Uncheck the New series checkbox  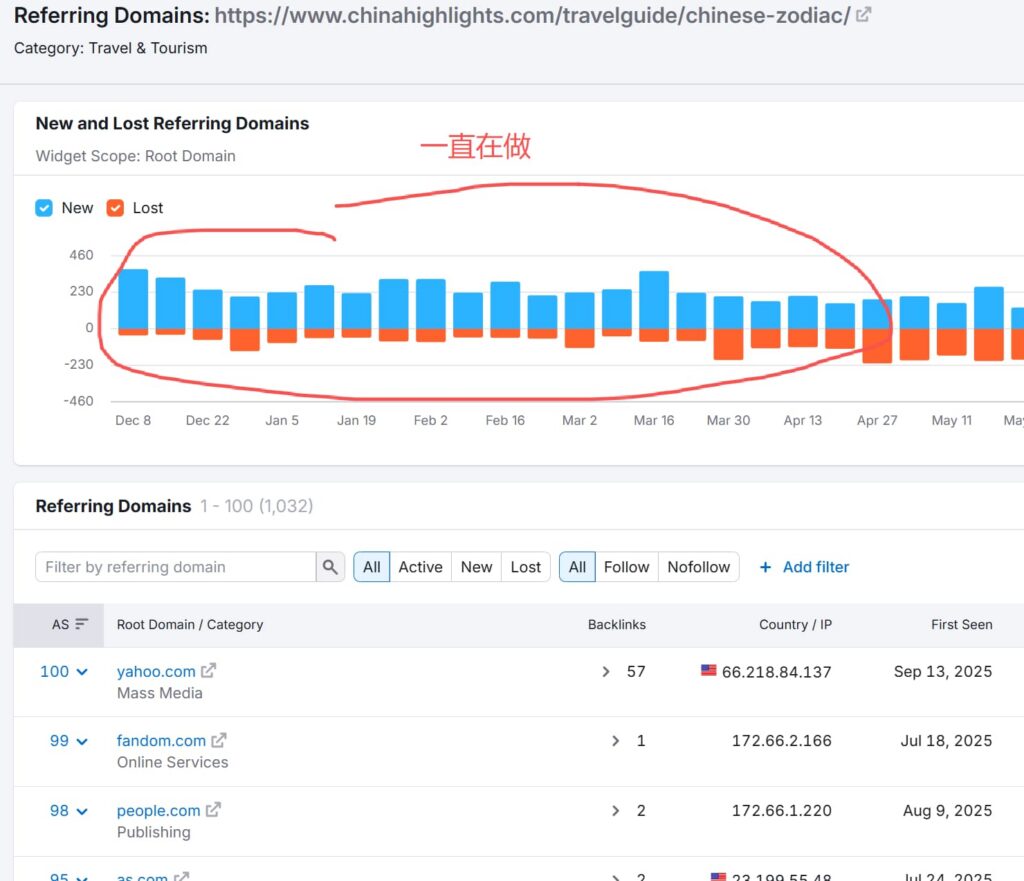(44, 208)
